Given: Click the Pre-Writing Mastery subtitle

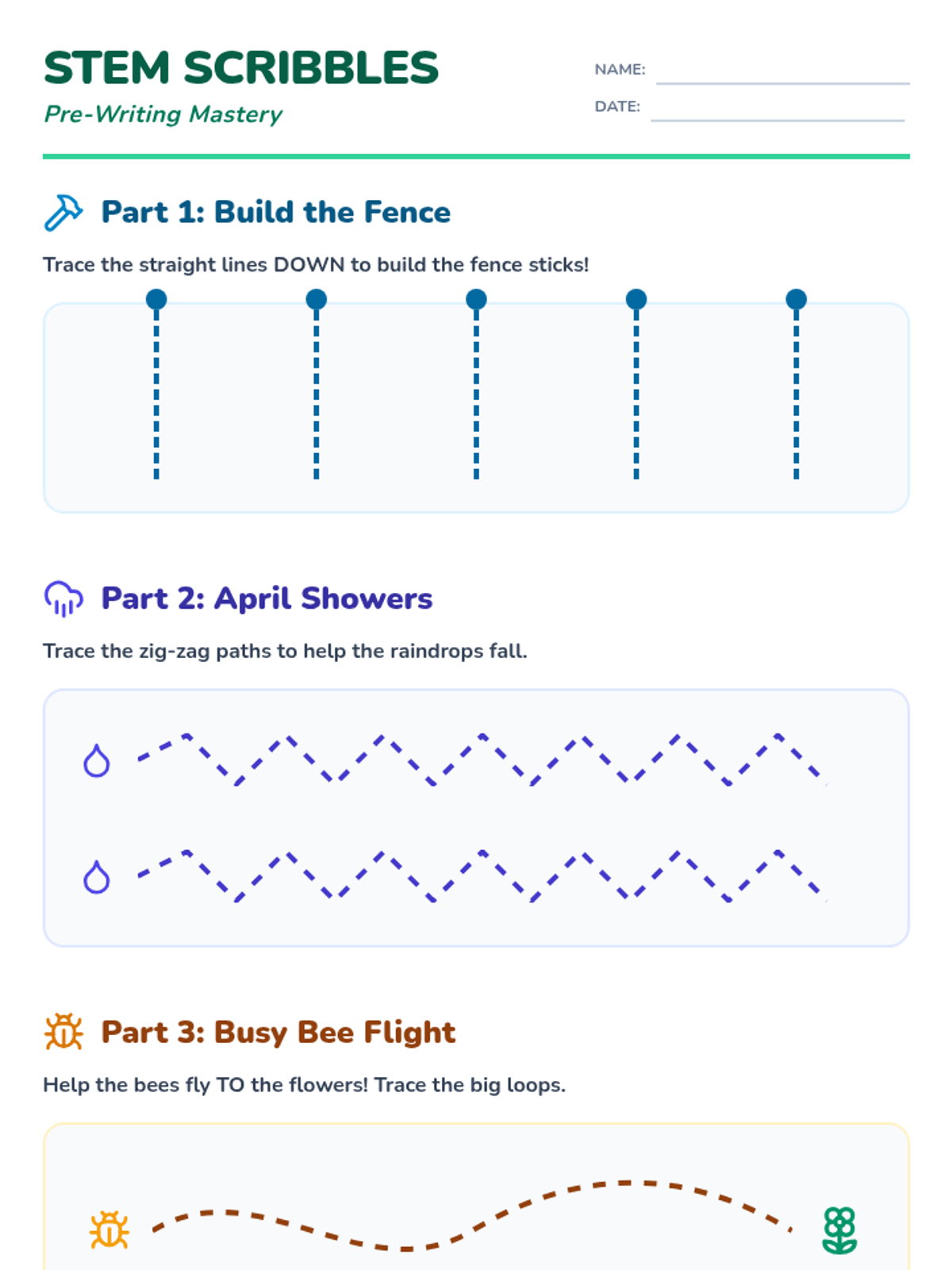Looking at the screenshot, I should coord(163,114).
